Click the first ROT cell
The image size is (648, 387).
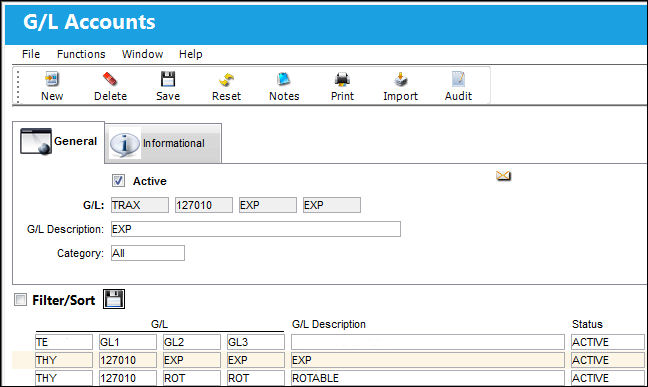[x=192, y=378]
